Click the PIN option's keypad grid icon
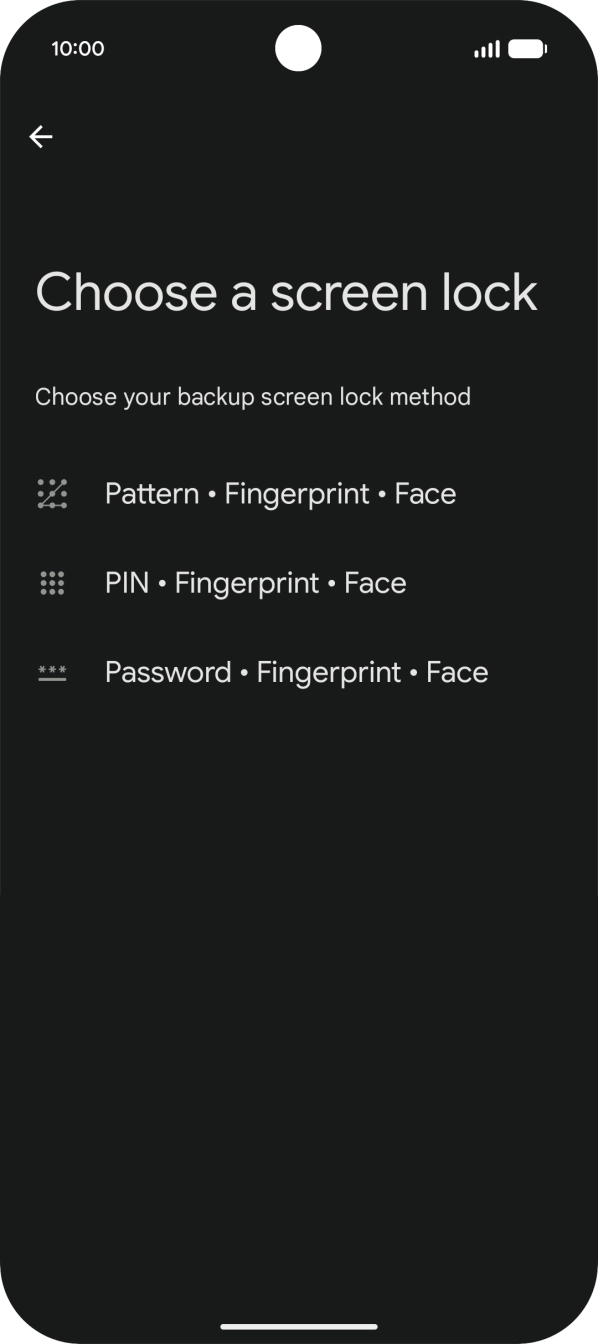598x1344 pixels. click(52, 582)
